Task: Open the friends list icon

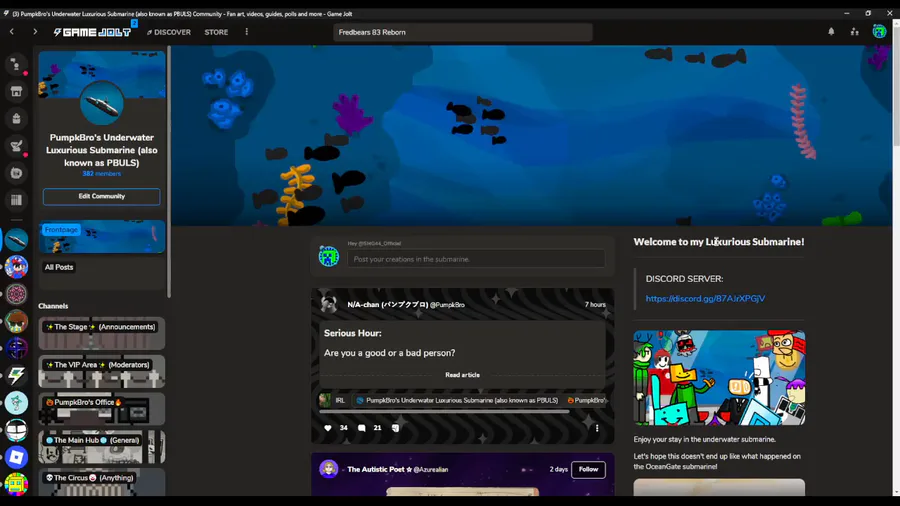Action: (855, 32)
